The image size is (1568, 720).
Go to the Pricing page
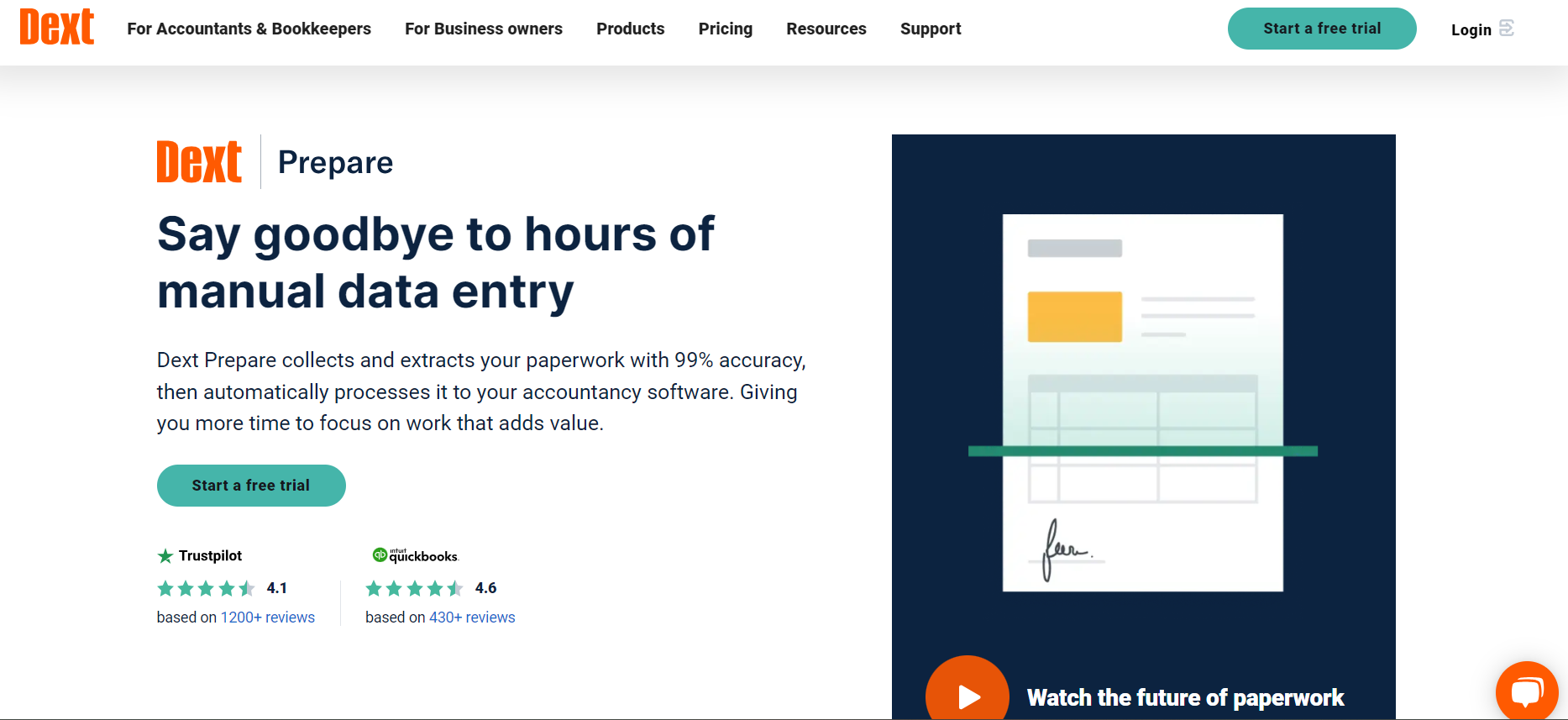pyautogui.click(x=725, y=29)
